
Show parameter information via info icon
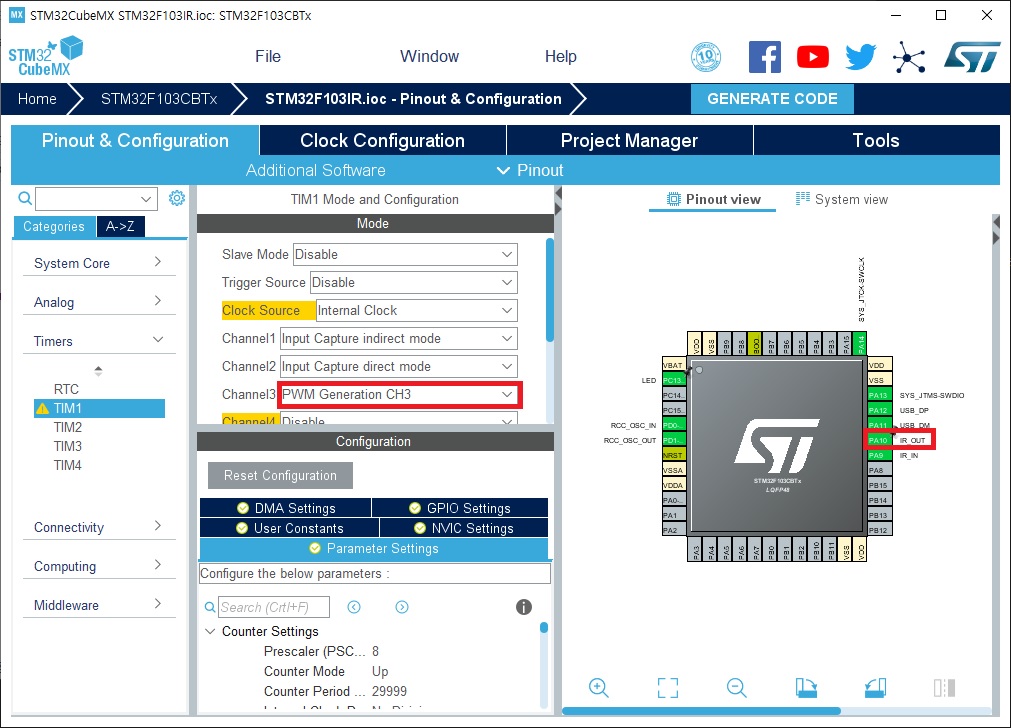pyautogui.click(x=524, y=607)
